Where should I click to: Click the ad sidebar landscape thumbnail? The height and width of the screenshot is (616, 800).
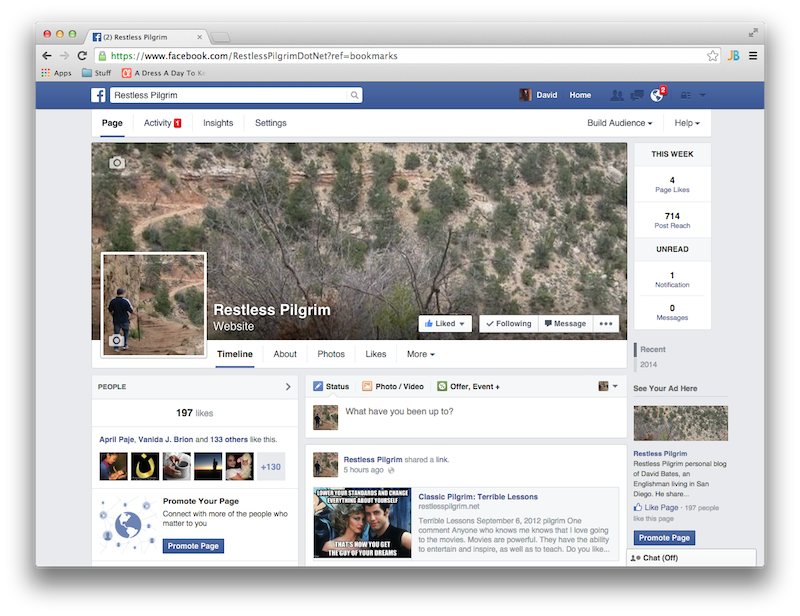(681, 423)
